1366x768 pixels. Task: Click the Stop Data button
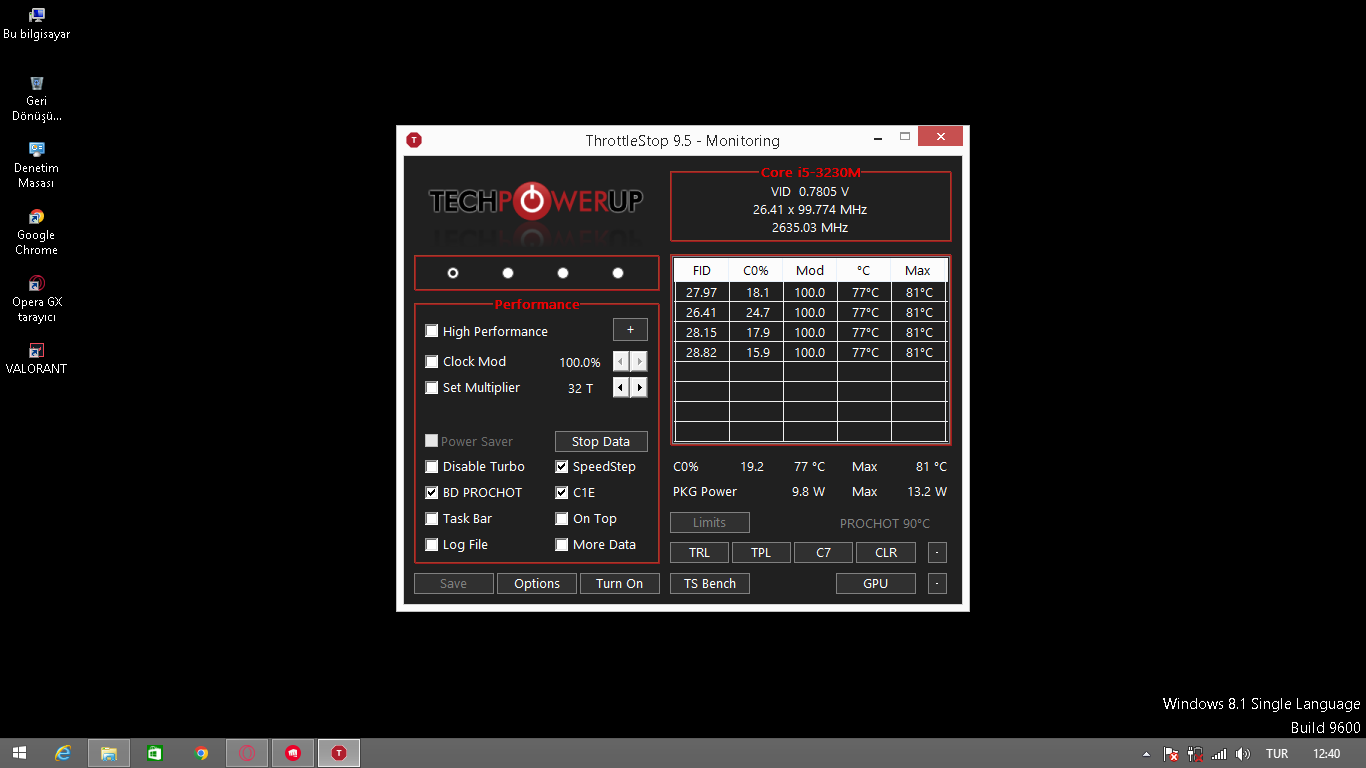coord(601,441)
